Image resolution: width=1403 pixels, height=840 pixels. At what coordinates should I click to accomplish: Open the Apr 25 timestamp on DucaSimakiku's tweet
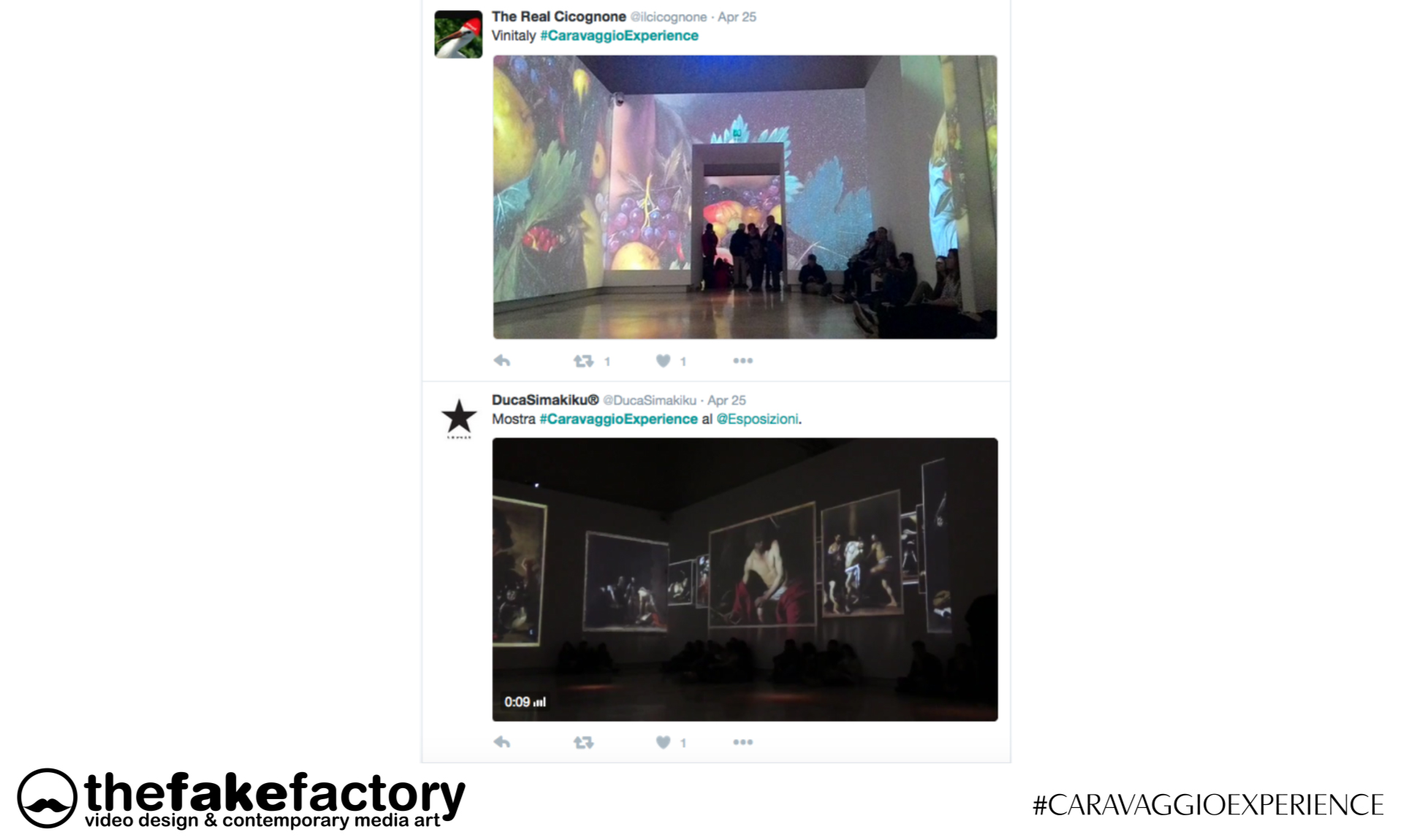[726, 400]
